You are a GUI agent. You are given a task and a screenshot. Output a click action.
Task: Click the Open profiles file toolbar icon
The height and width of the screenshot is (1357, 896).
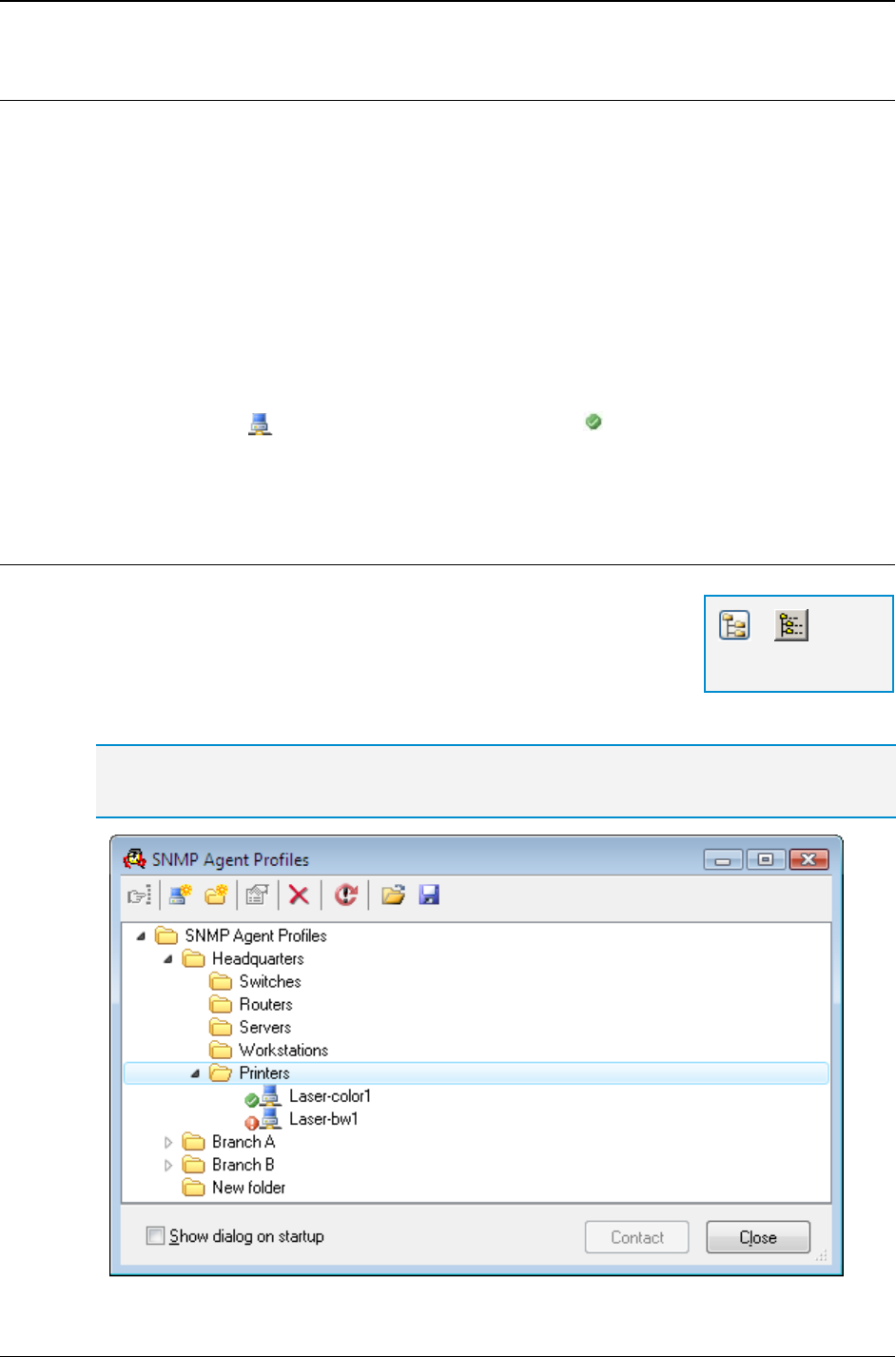click(394, 895)
